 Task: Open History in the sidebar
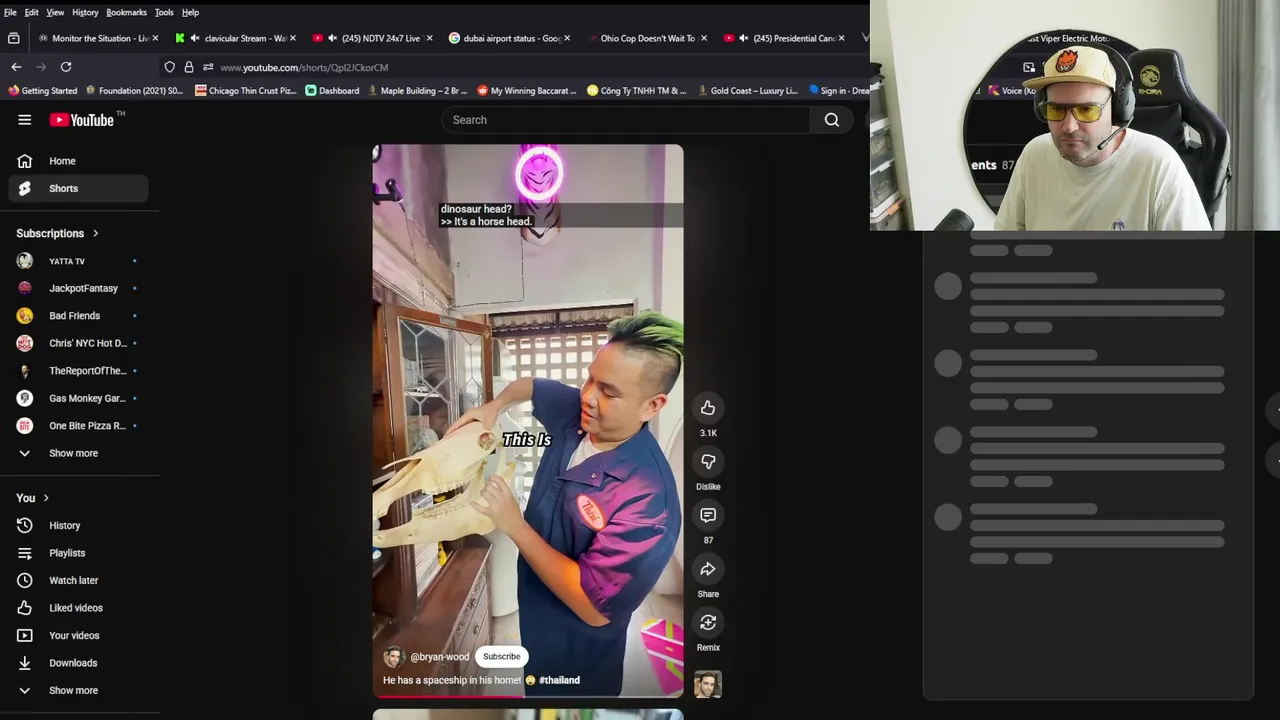coord(78,525)
